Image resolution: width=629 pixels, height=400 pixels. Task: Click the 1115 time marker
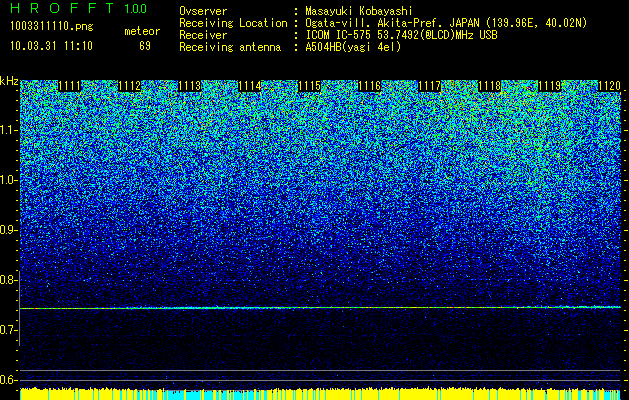point(309,86)
